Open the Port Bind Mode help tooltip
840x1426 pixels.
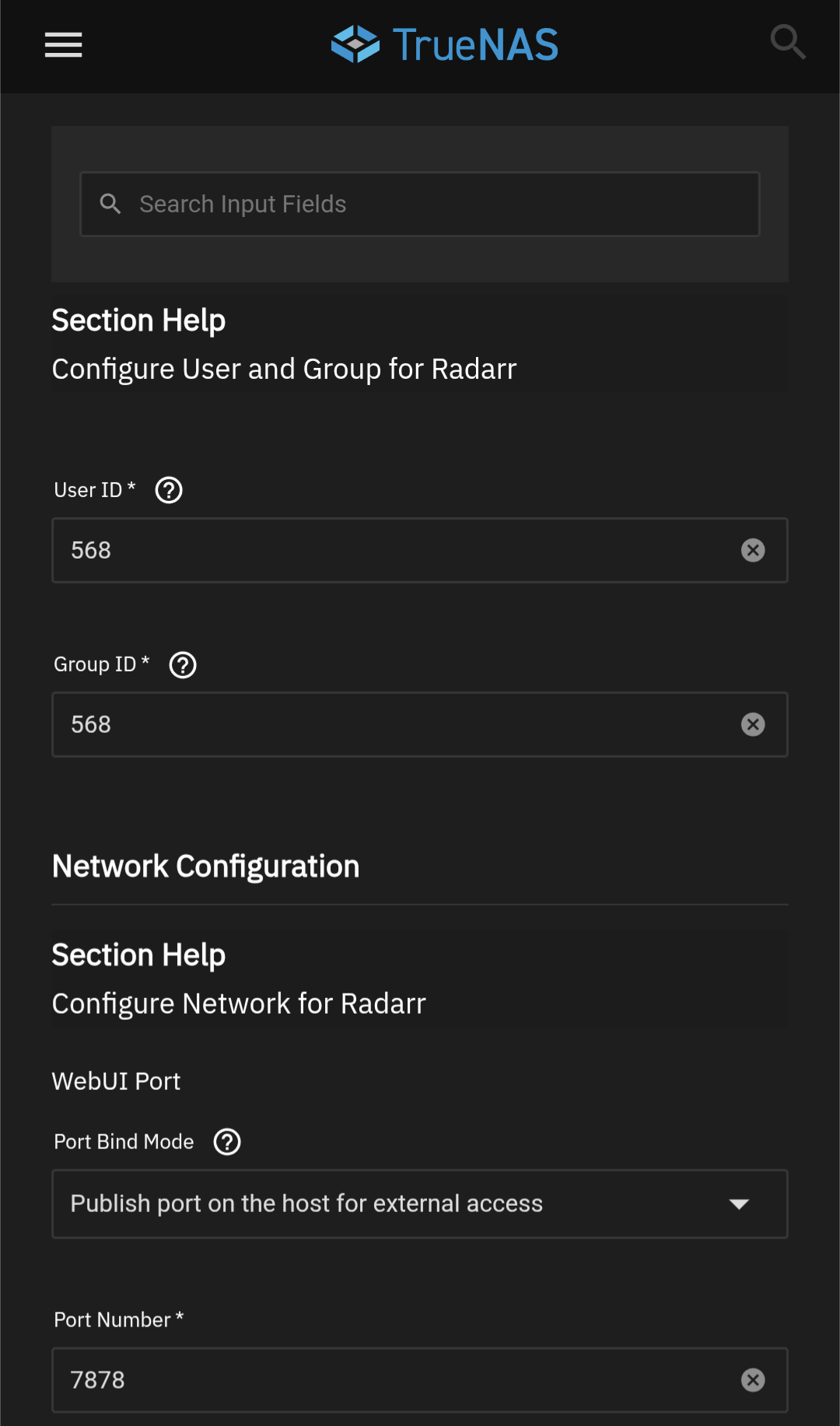227,1142
